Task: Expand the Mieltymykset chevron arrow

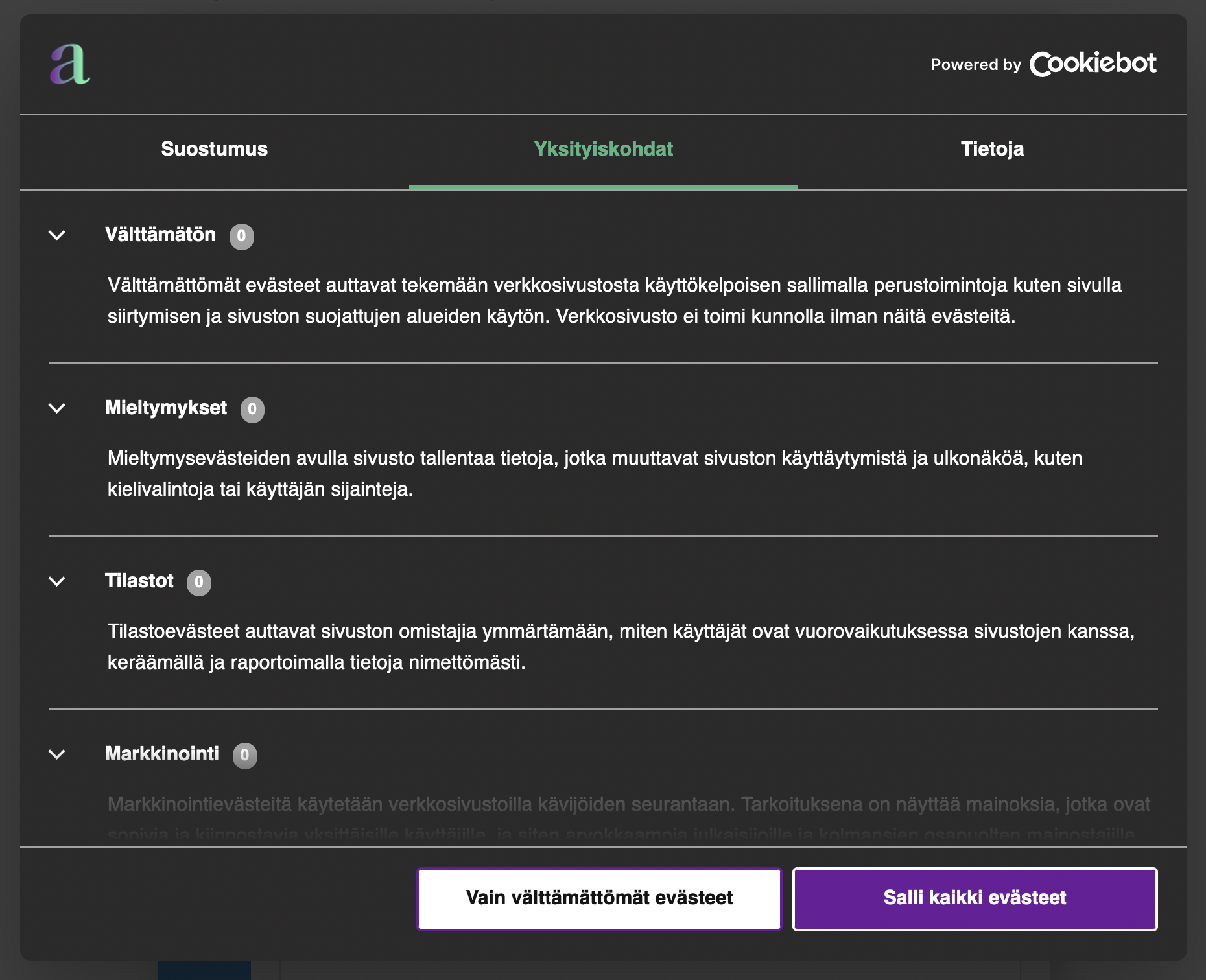Action: 57,408
